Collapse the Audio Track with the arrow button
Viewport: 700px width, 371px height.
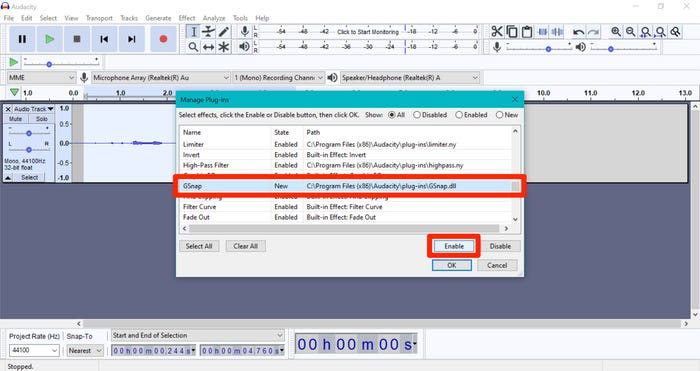click(8, 178)
